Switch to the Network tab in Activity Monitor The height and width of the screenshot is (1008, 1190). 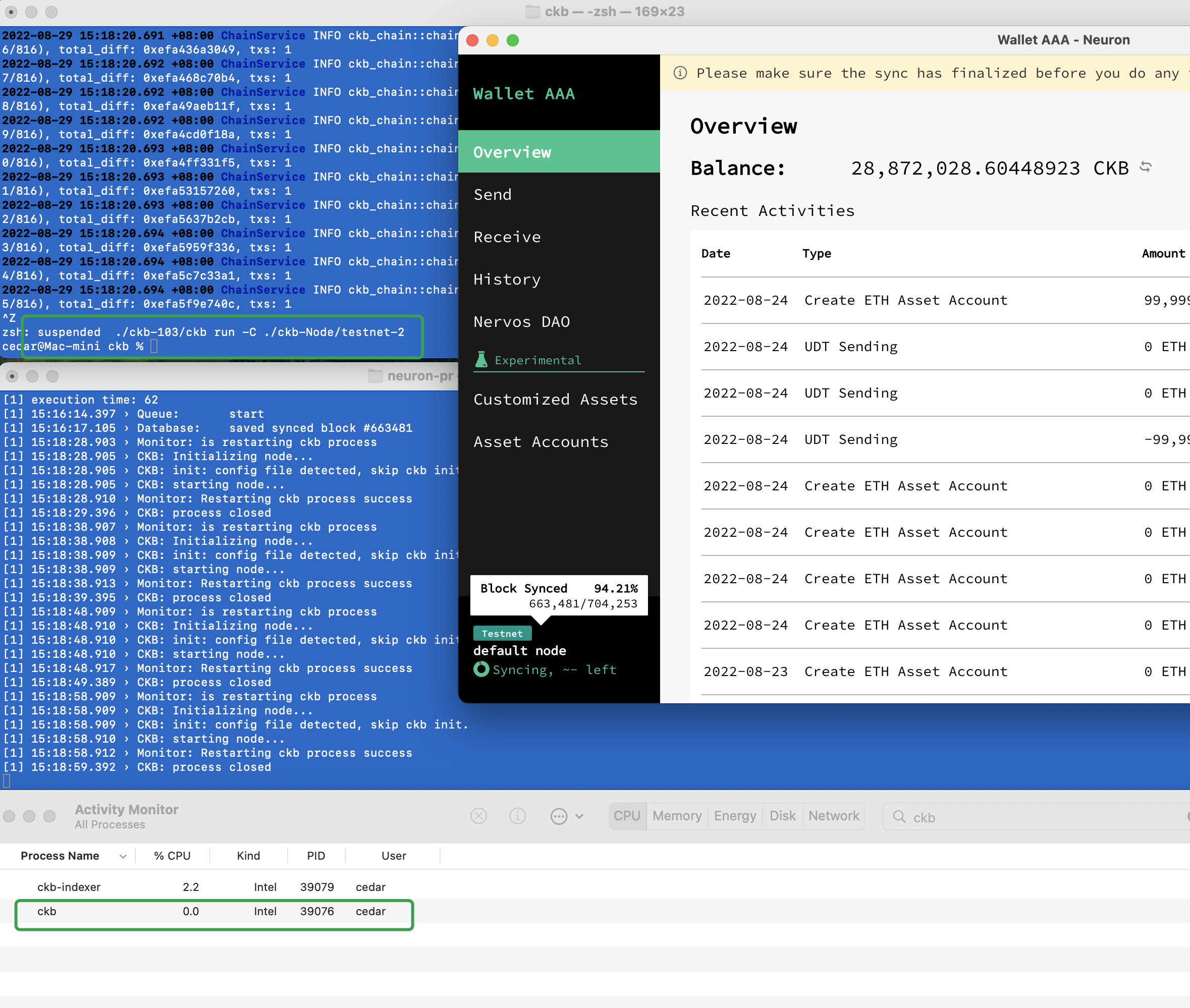tap(833, 816)
